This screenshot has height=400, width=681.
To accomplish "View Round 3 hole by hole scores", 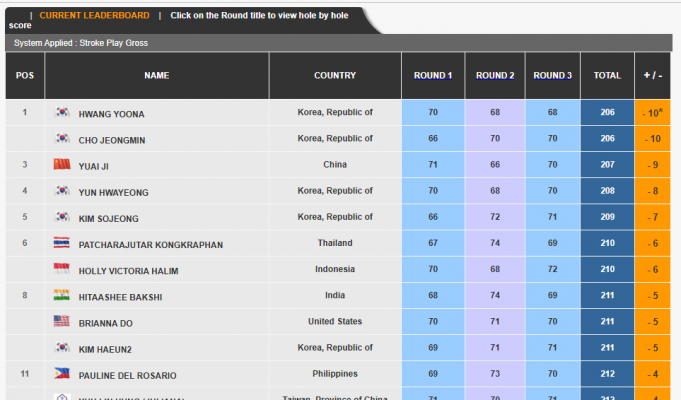I will [x=552, y=75].
